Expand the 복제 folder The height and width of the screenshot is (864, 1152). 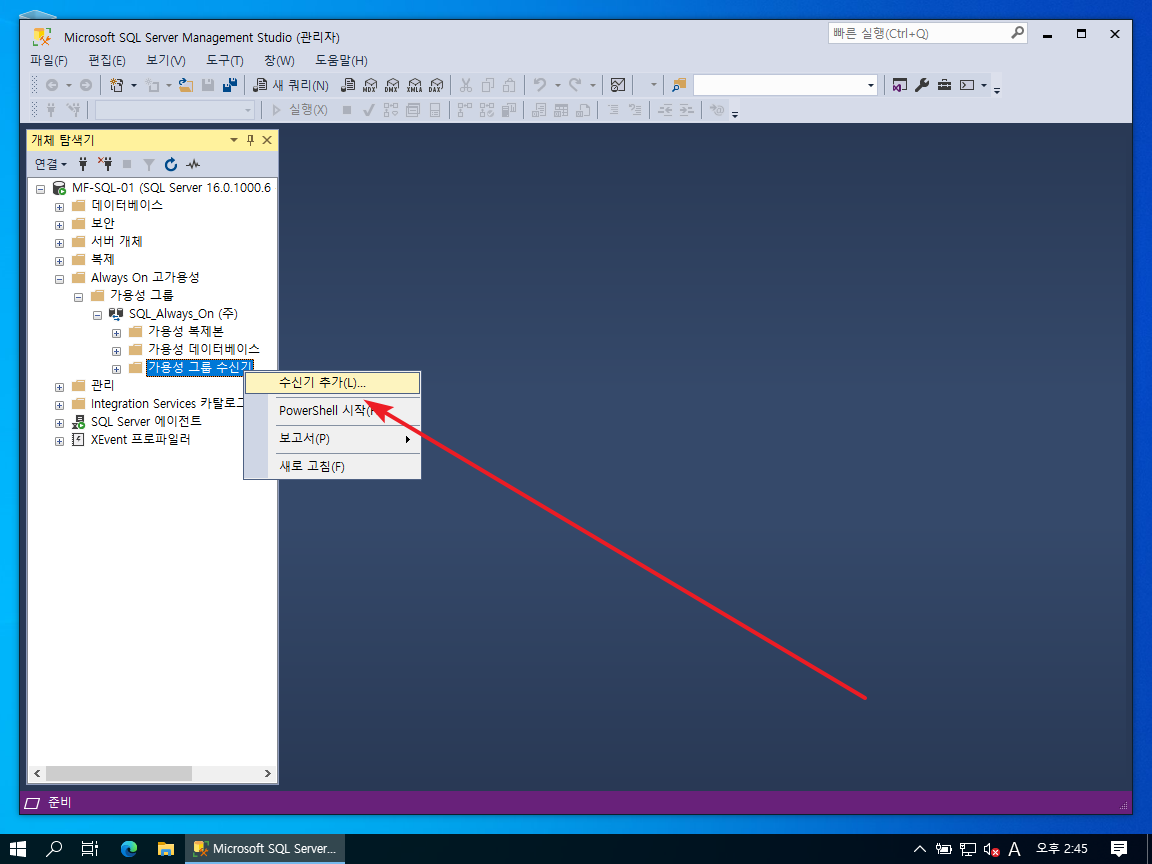(60, 261)
